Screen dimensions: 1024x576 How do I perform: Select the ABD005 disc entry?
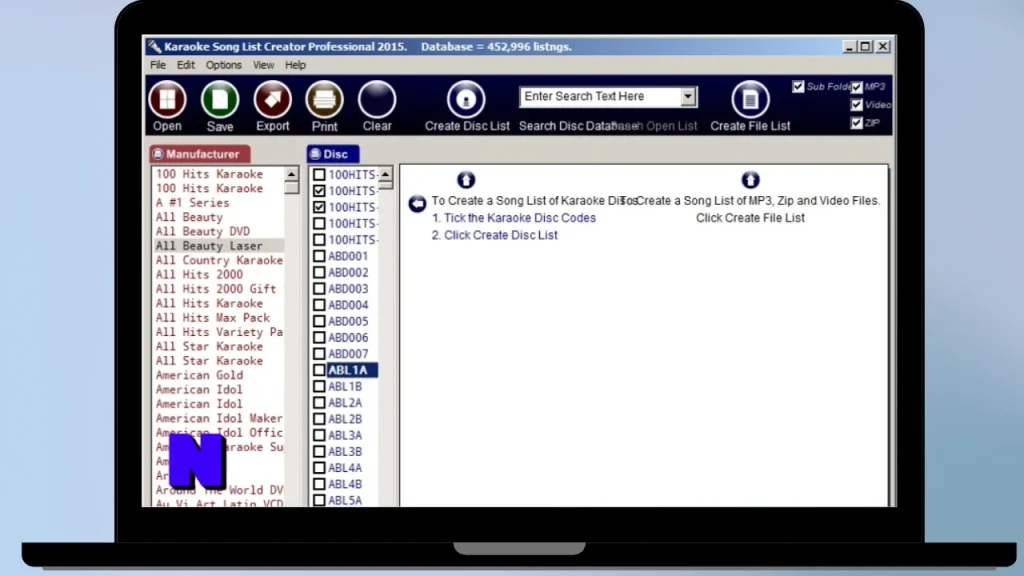pyautogui.click(x=348, y=321)
